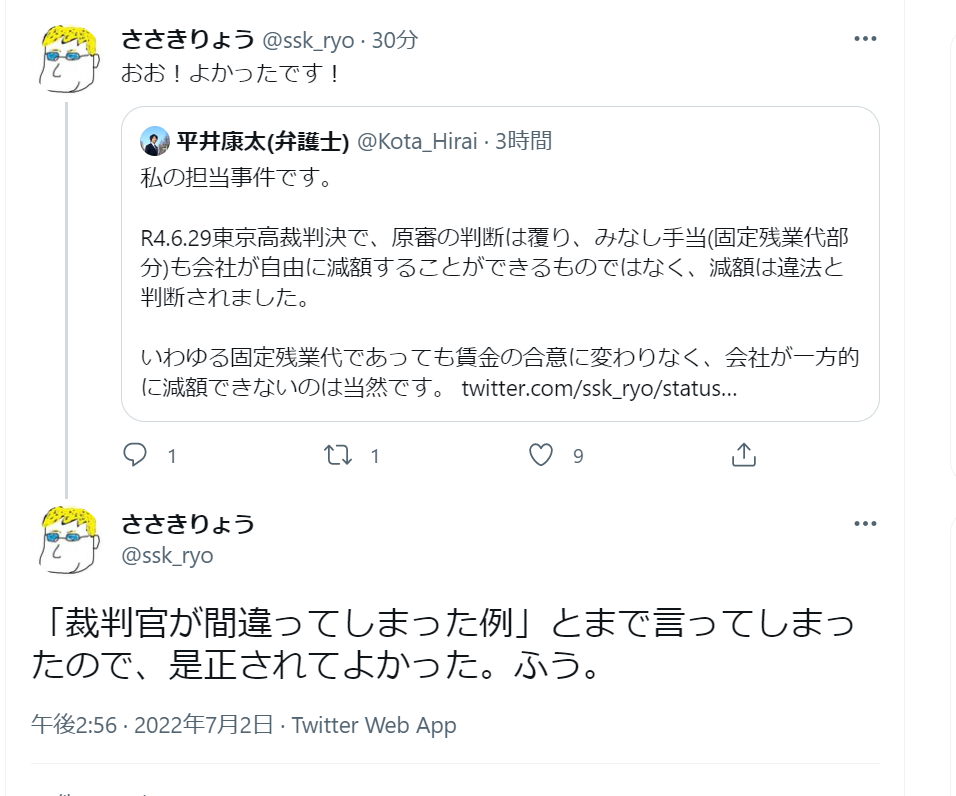Open the more options menu on top tweet

point(865,40)
